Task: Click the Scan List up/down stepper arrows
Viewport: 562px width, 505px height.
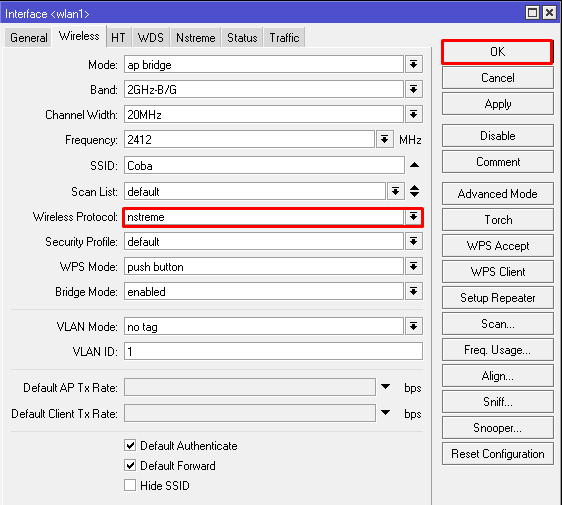Action: click(414, 191)
